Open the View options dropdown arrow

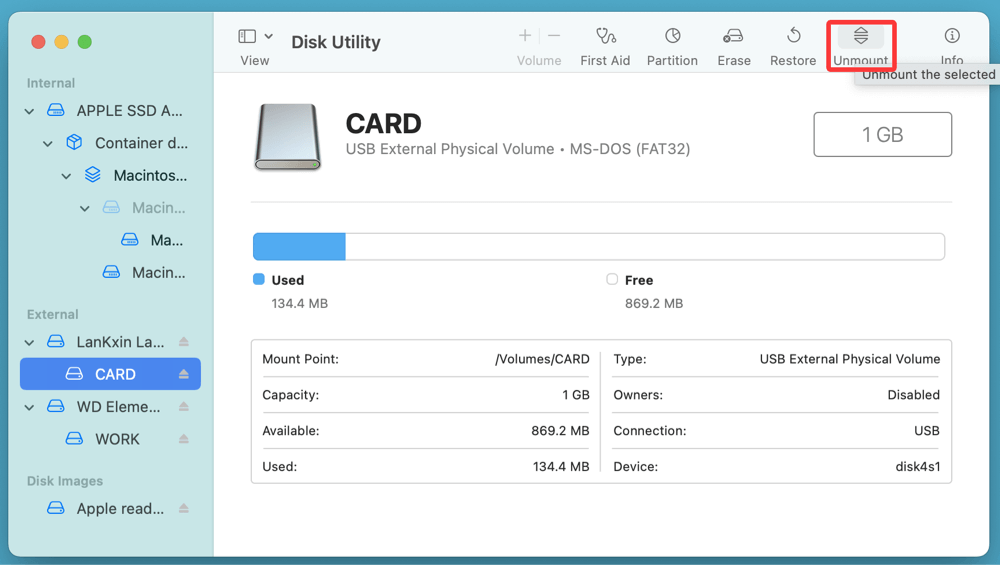pos(269,36)
